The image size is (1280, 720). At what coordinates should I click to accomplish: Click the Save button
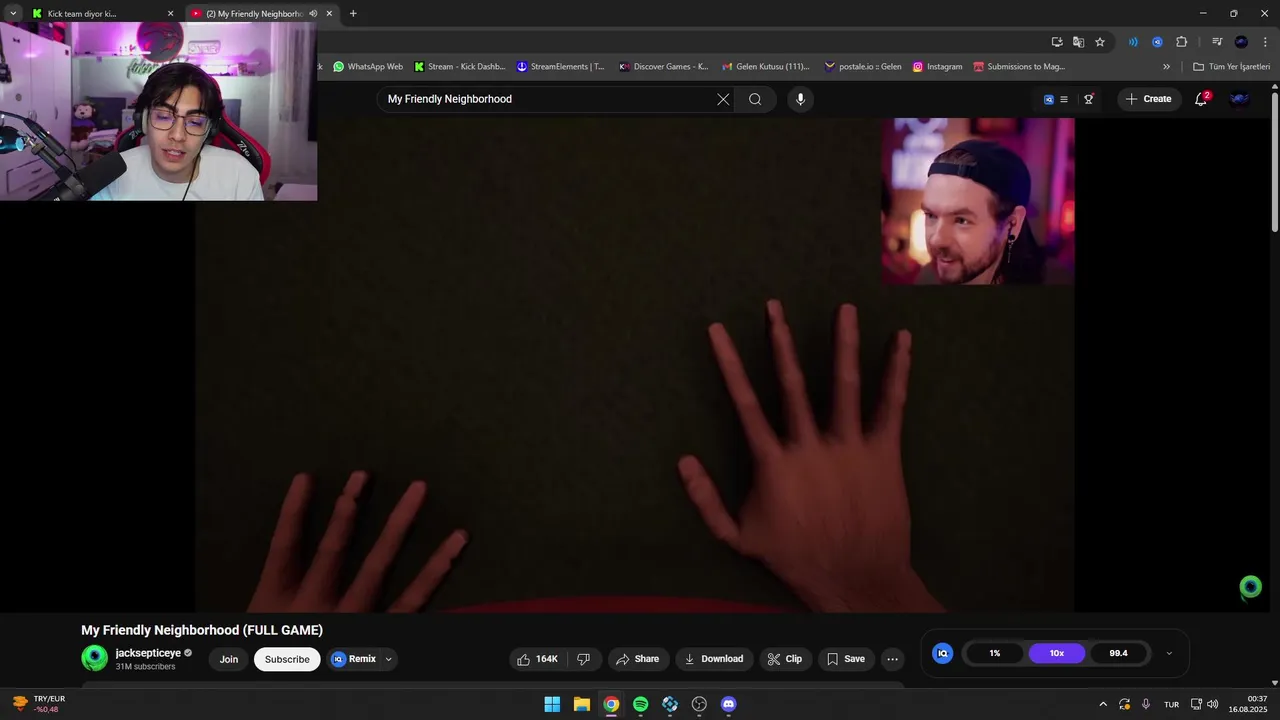(846, 659)
